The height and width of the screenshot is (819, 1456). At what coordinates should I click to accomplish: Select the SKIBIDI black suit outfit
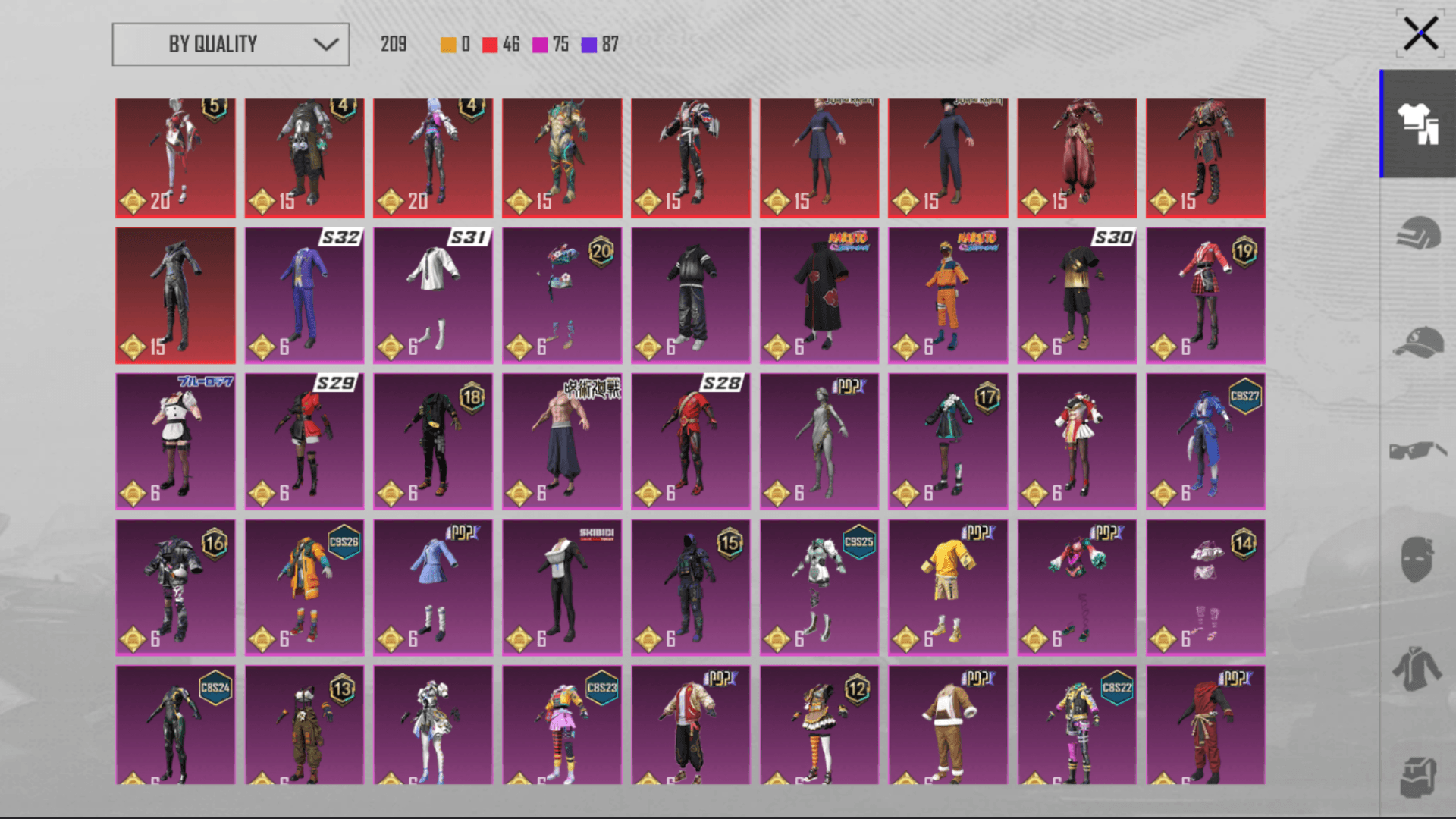561,587
